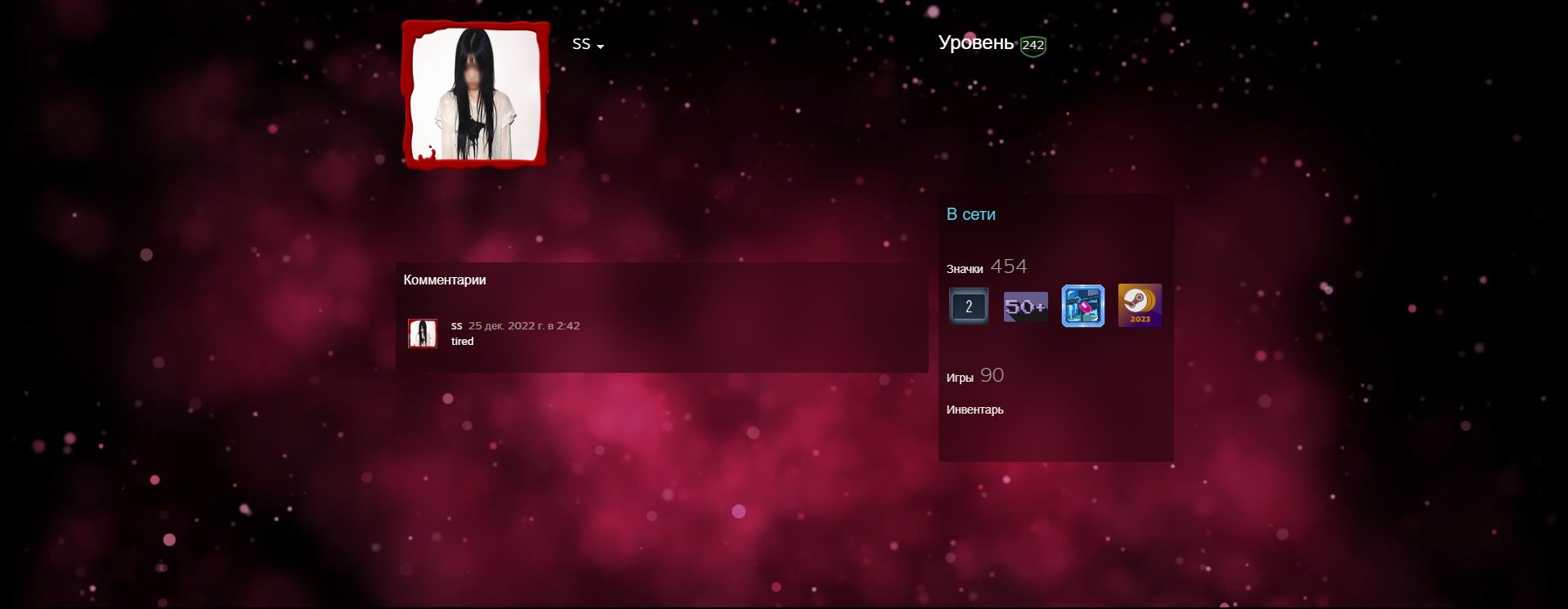Click the Steam 2023 badge icon

(1140, 306)
